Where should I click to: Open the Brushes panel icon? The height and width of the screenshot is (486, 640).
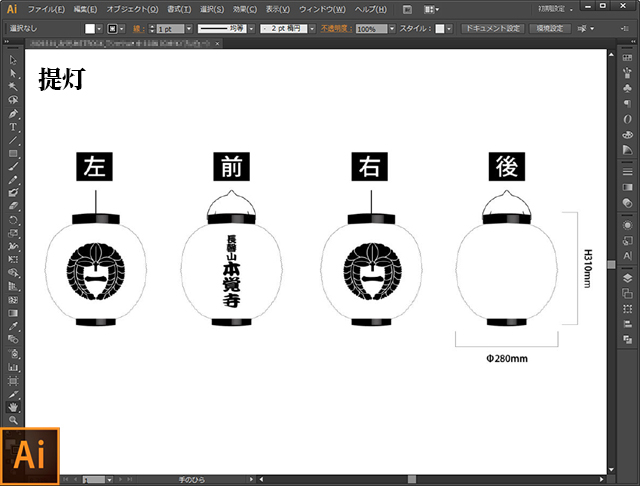627,73
